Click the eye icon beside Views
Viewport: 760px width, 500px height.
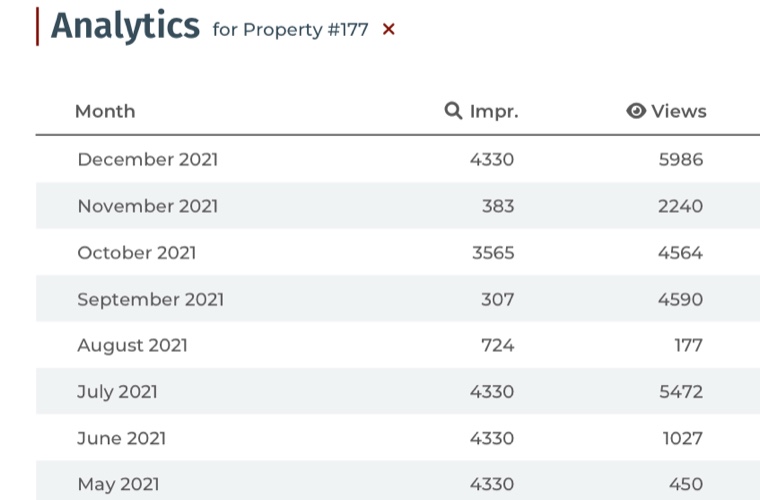[636, 111]
